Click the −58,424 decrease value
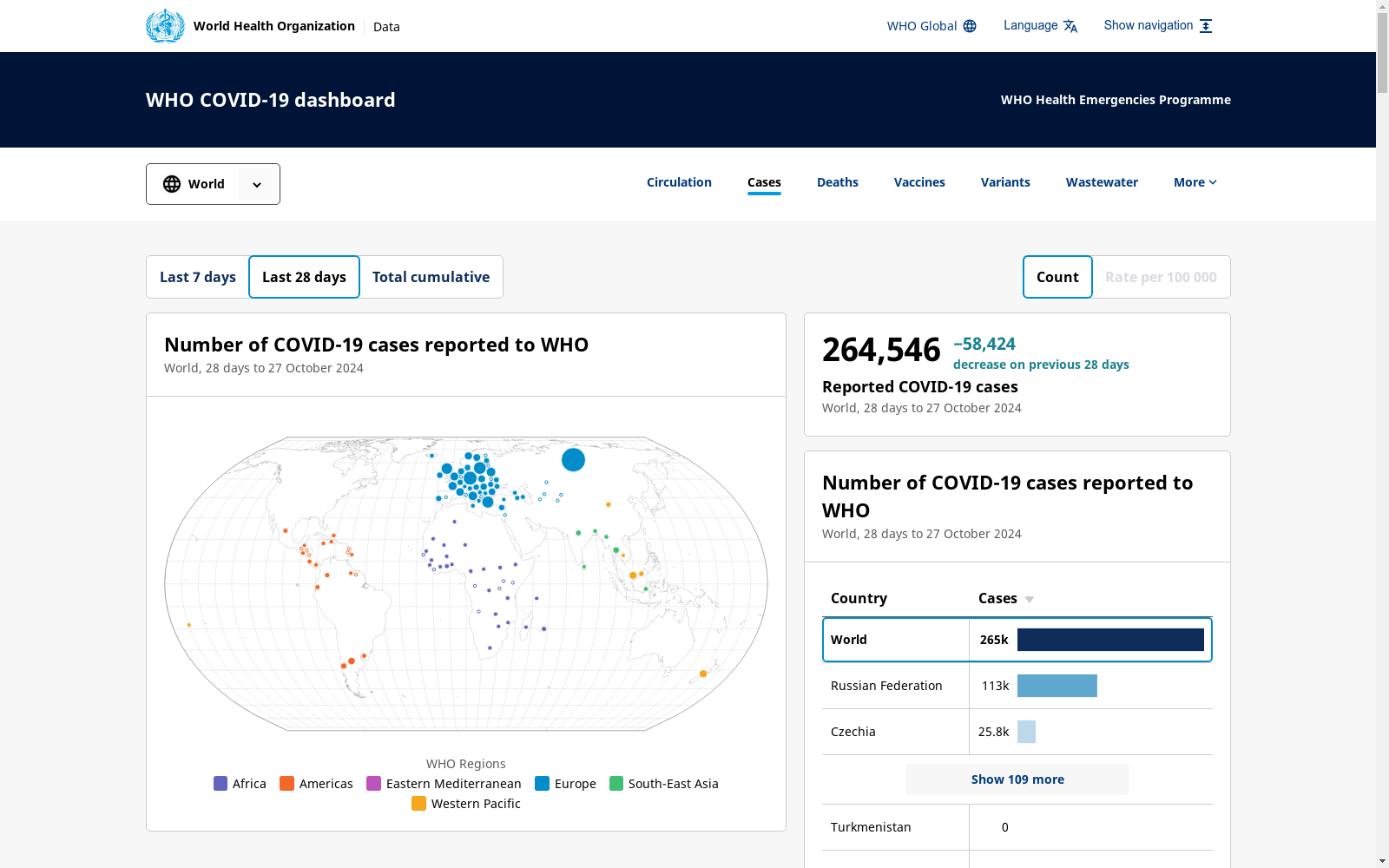 [x=984, y=344]
